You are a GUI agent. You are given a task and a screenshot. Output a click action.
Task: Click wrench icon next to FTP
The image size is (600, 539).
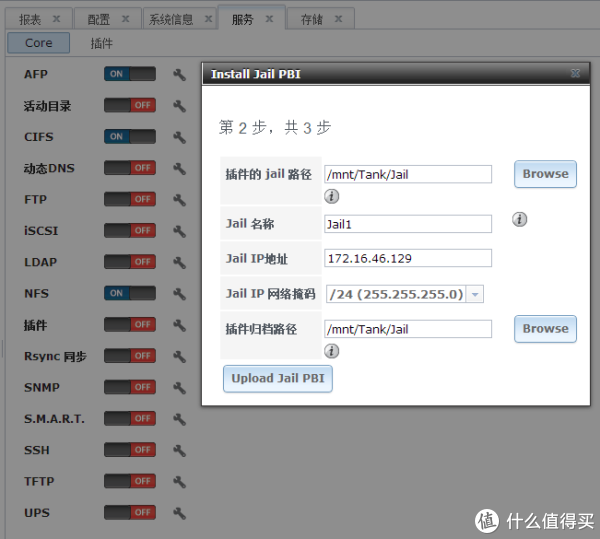pos(179,199)
